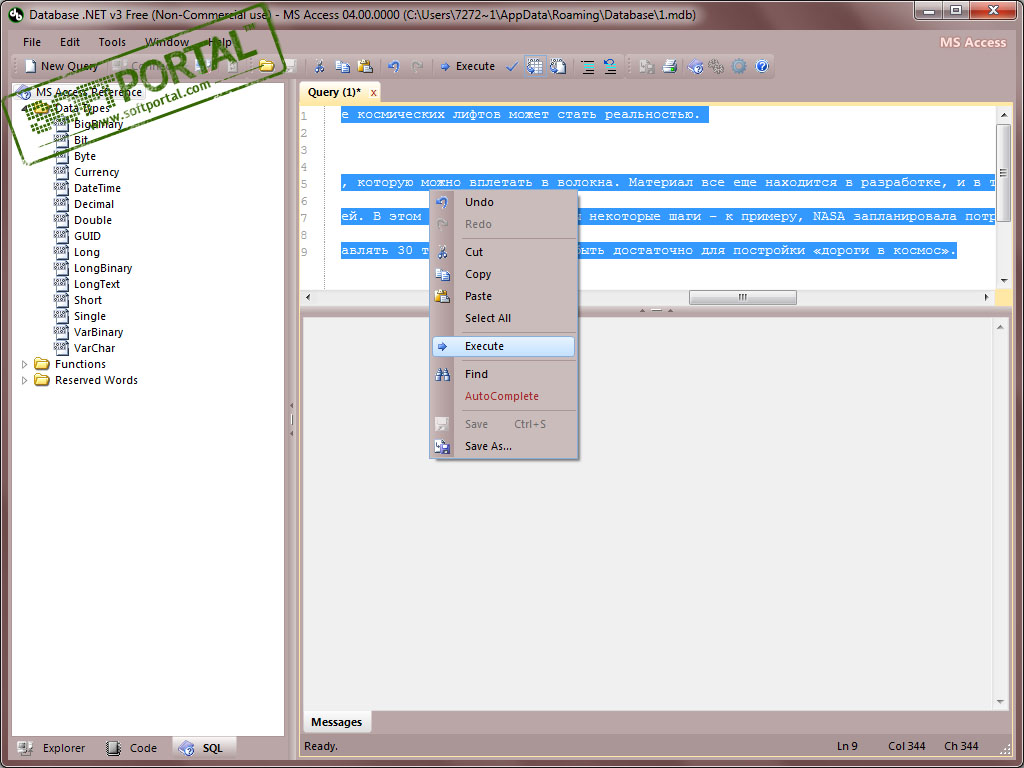
Task: Open the File menu
Action: [32, 42]
